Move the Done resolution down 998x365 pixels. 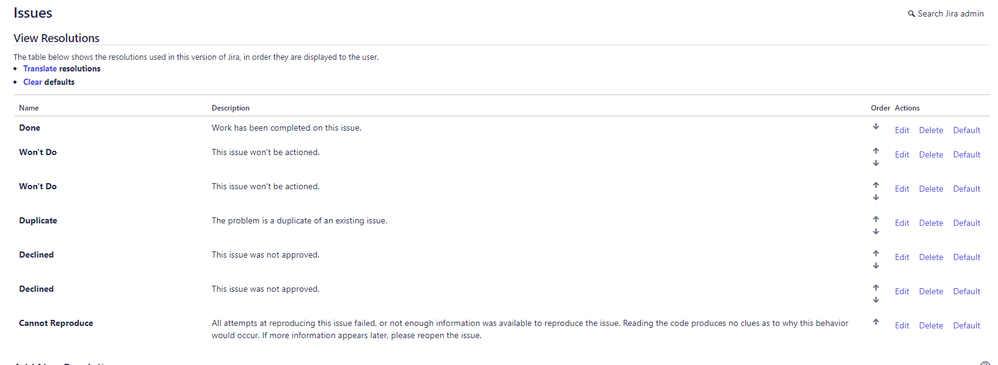(876, 126)
